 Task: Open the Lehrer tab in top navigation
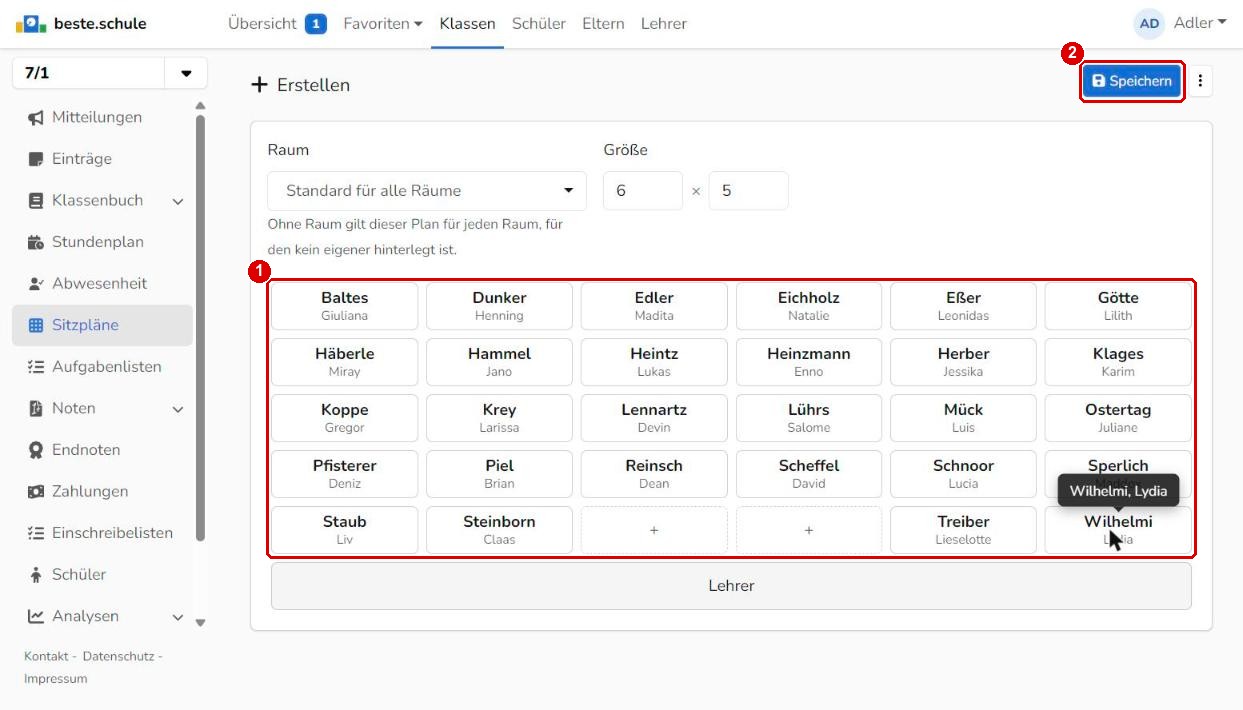tap(664, 23)
